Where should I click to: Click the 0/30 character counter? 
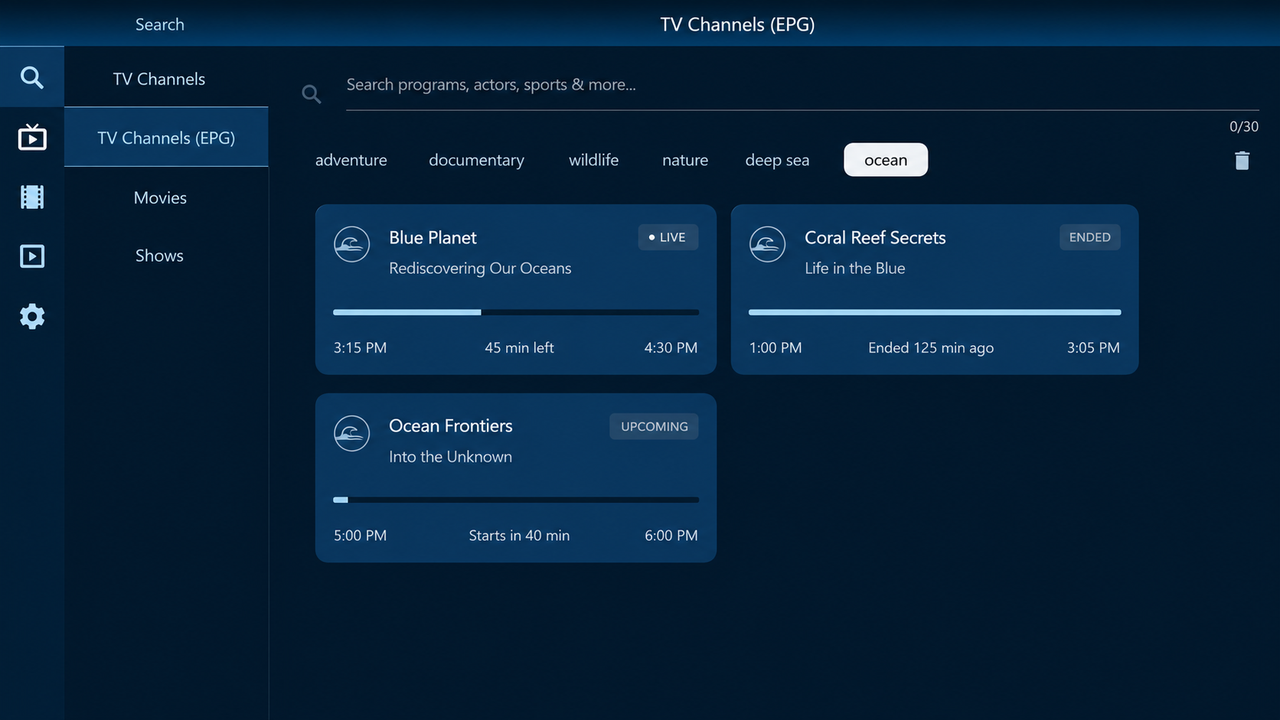1244,127
